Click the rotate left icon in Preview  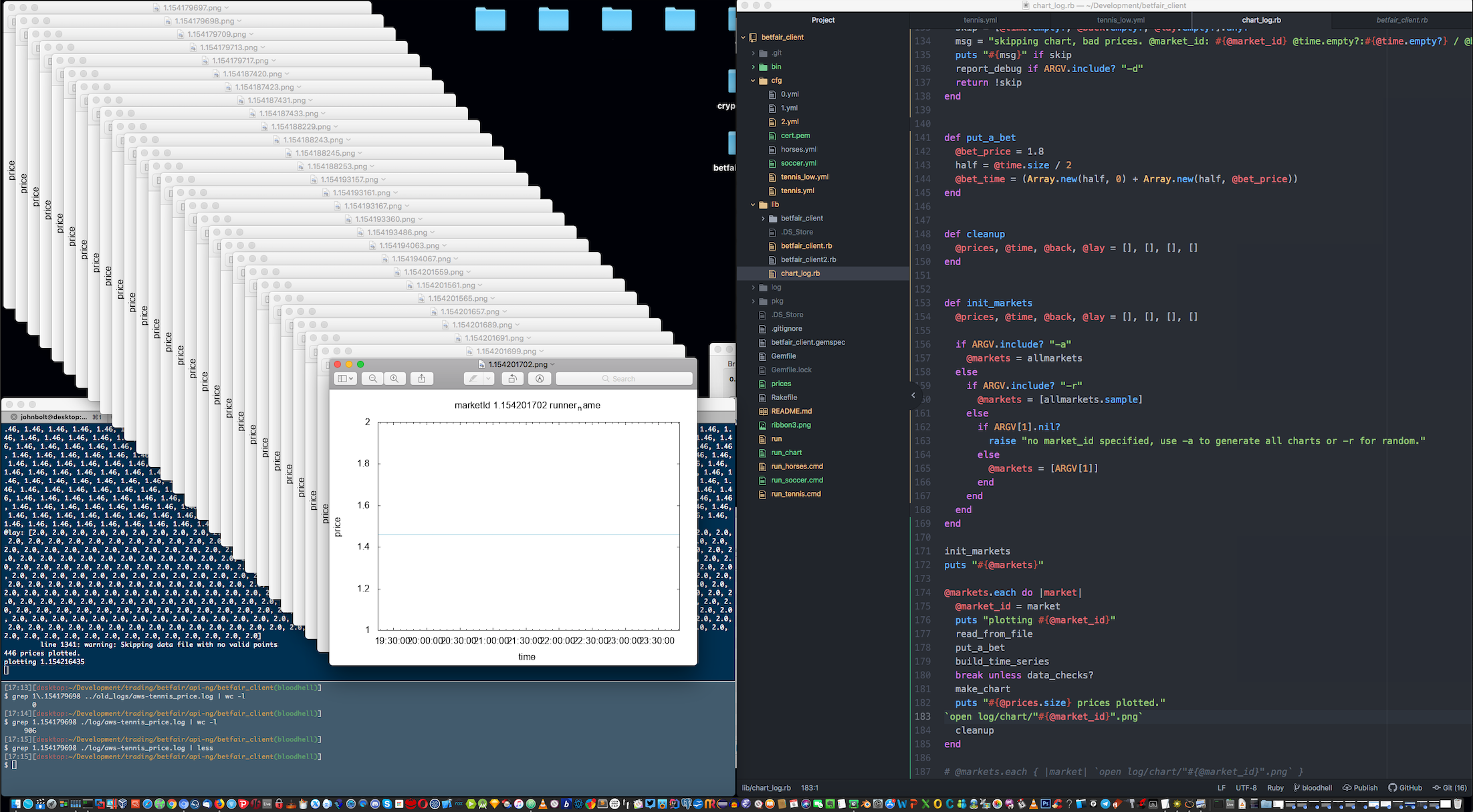point(512,379)
